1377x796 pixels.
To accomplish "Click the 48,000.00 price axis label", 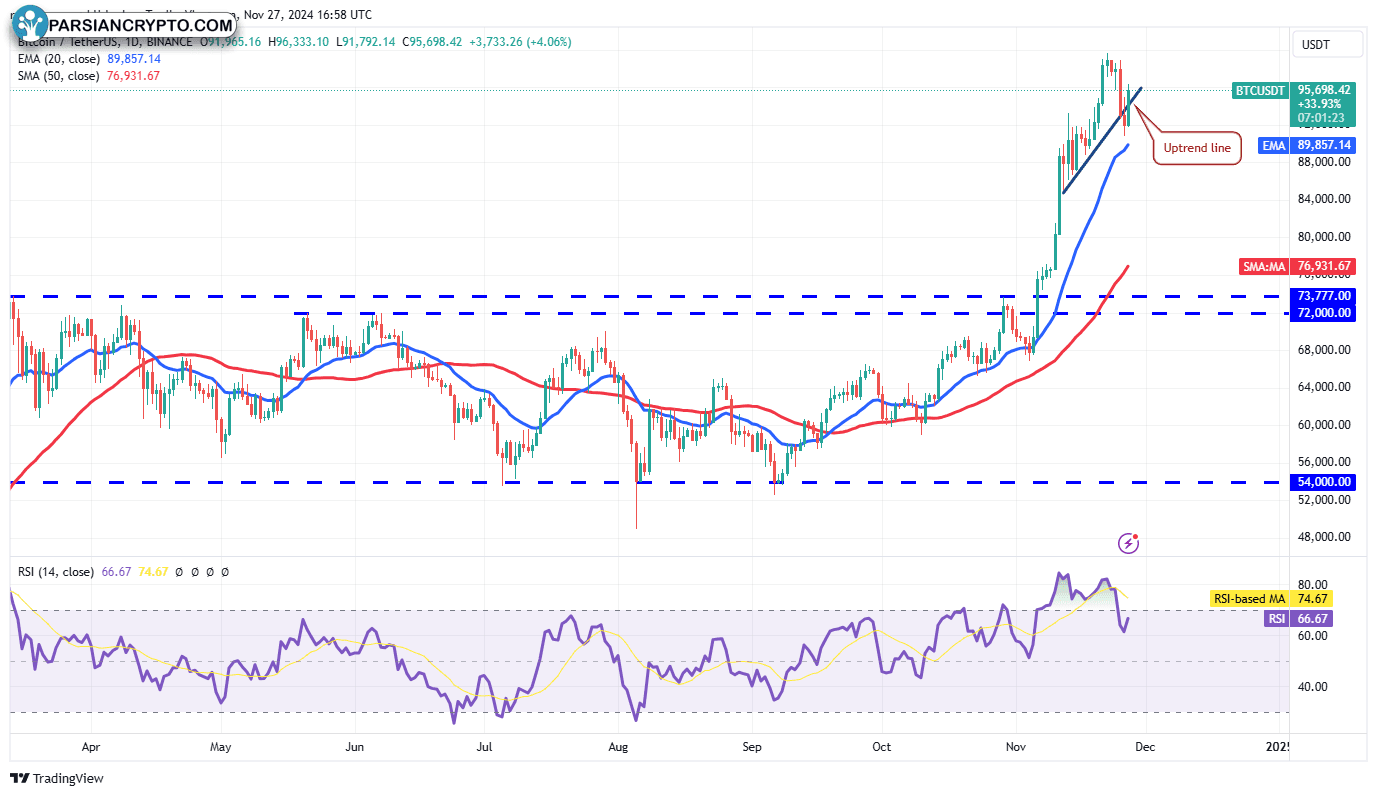I will [x=1325, y=537].
